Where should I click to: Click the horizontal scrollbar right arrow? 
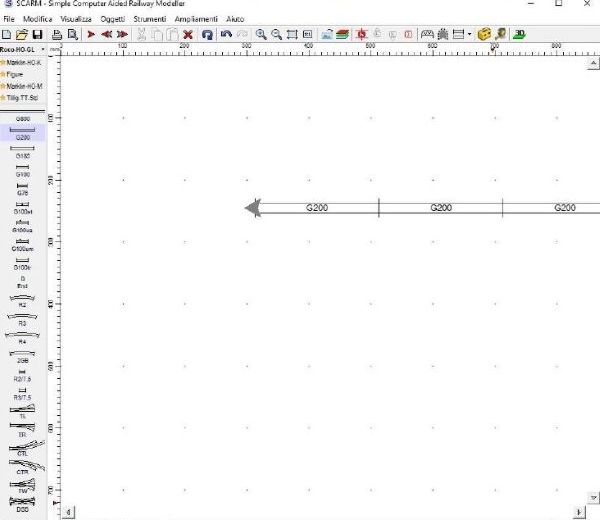coord(579,511)
